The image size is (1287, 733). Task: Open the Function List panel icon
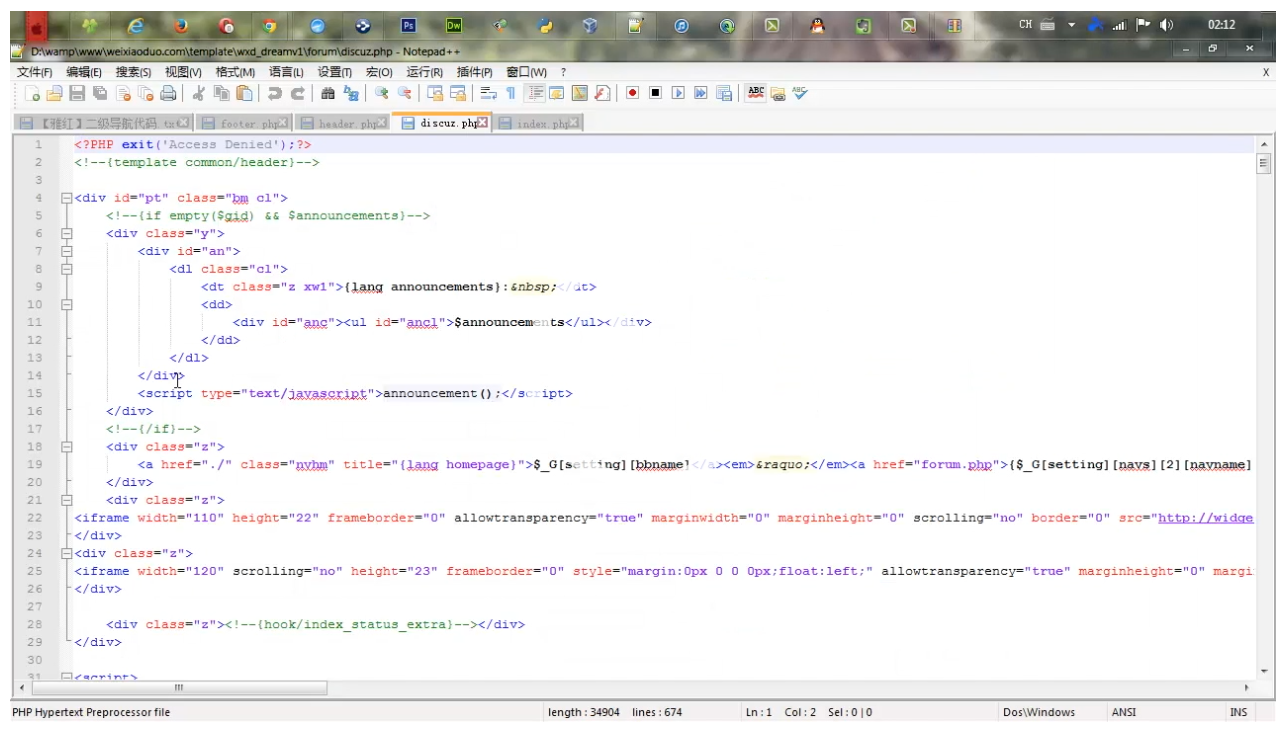point(602,93)
